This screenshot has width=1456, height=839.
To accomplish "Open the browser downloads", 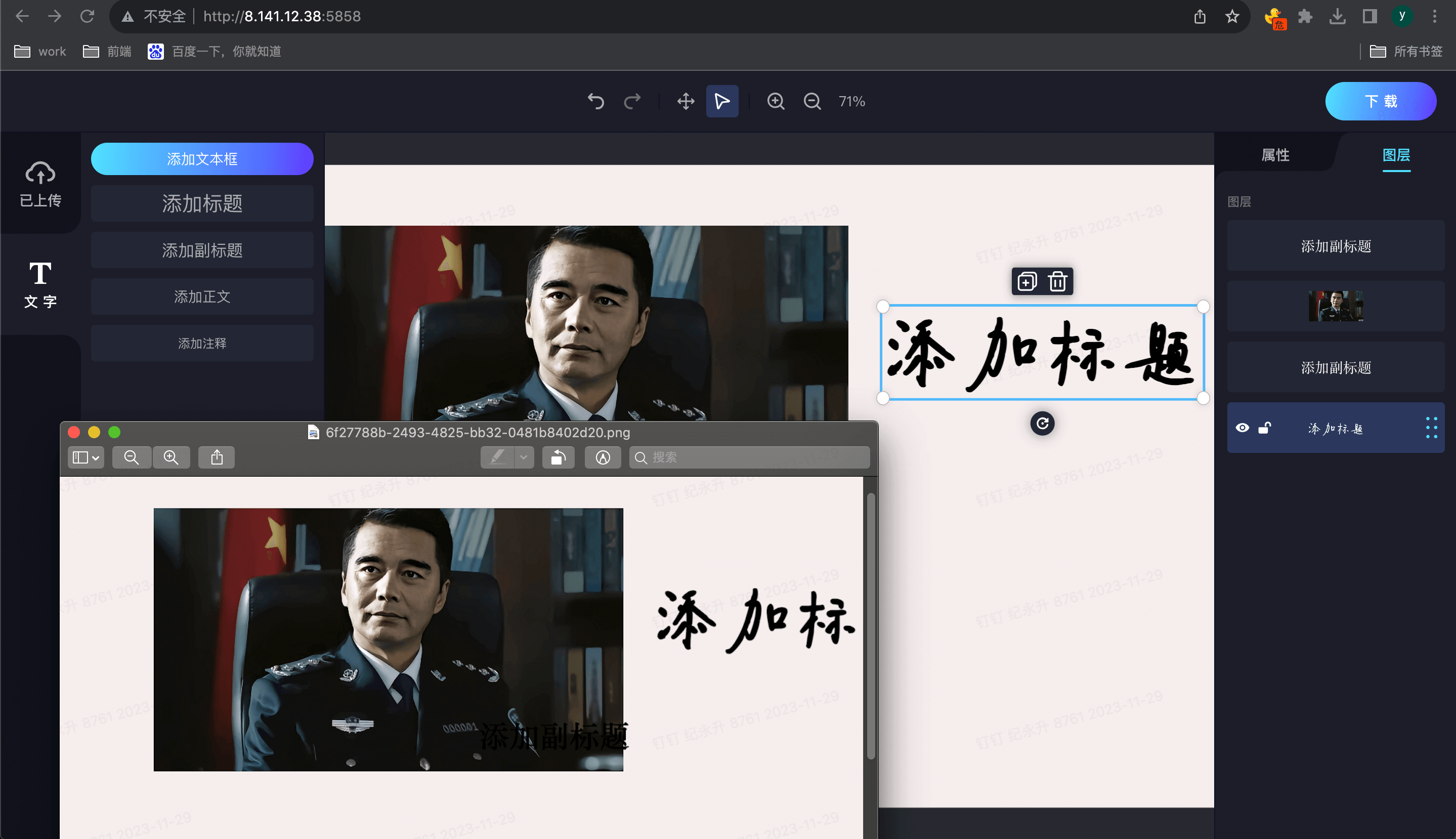I will pos(1337,16).
